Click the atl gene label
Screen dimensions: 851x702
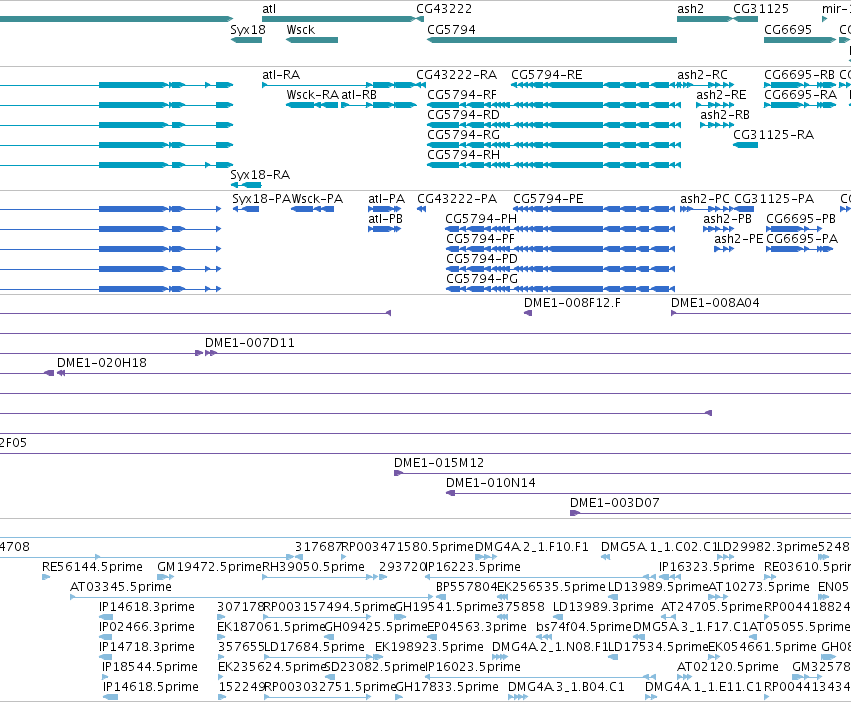269,9
